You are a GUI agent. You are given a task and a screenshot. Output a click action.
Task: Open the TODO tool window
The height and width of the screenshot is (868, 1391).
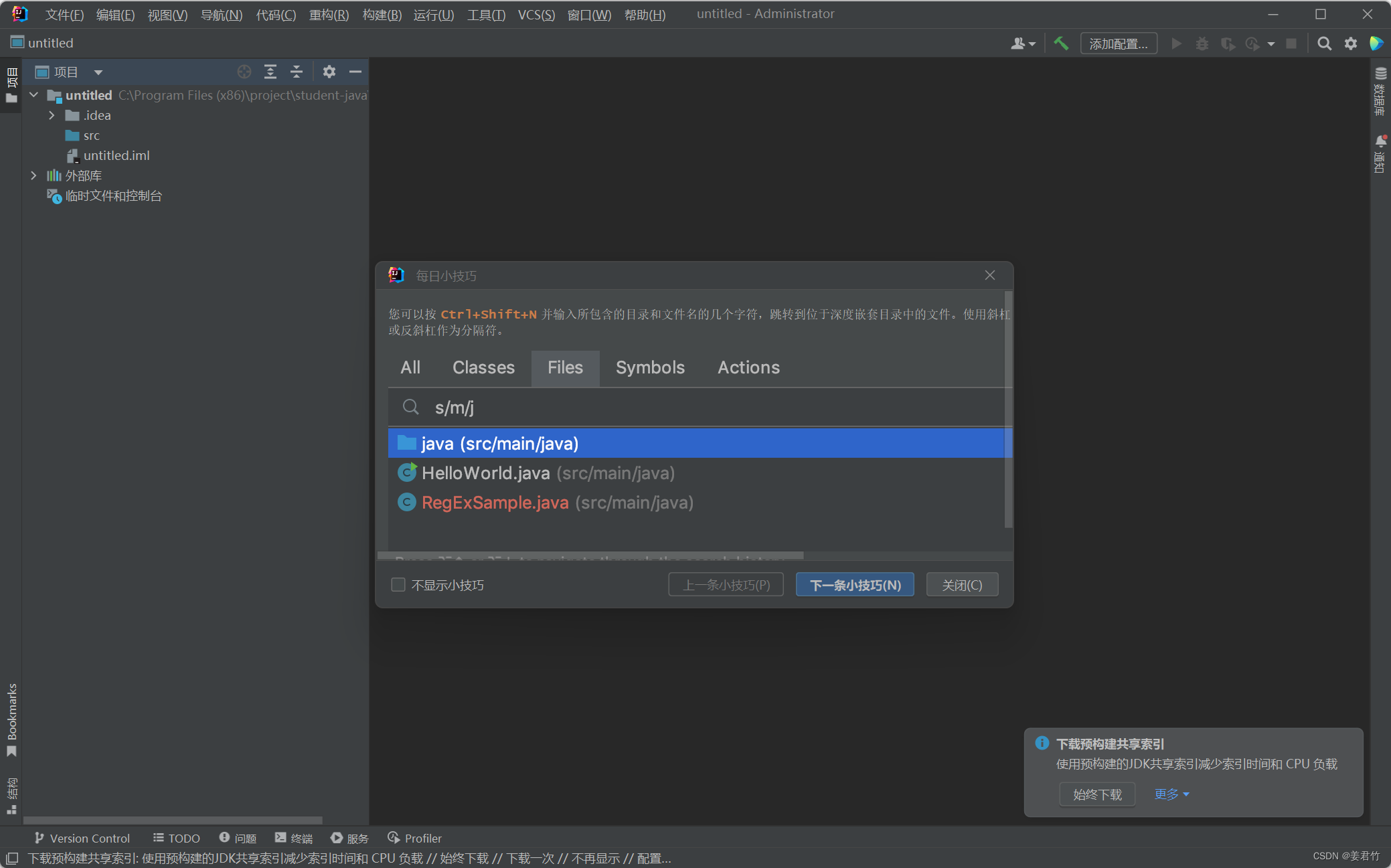(x=177, y=838)
